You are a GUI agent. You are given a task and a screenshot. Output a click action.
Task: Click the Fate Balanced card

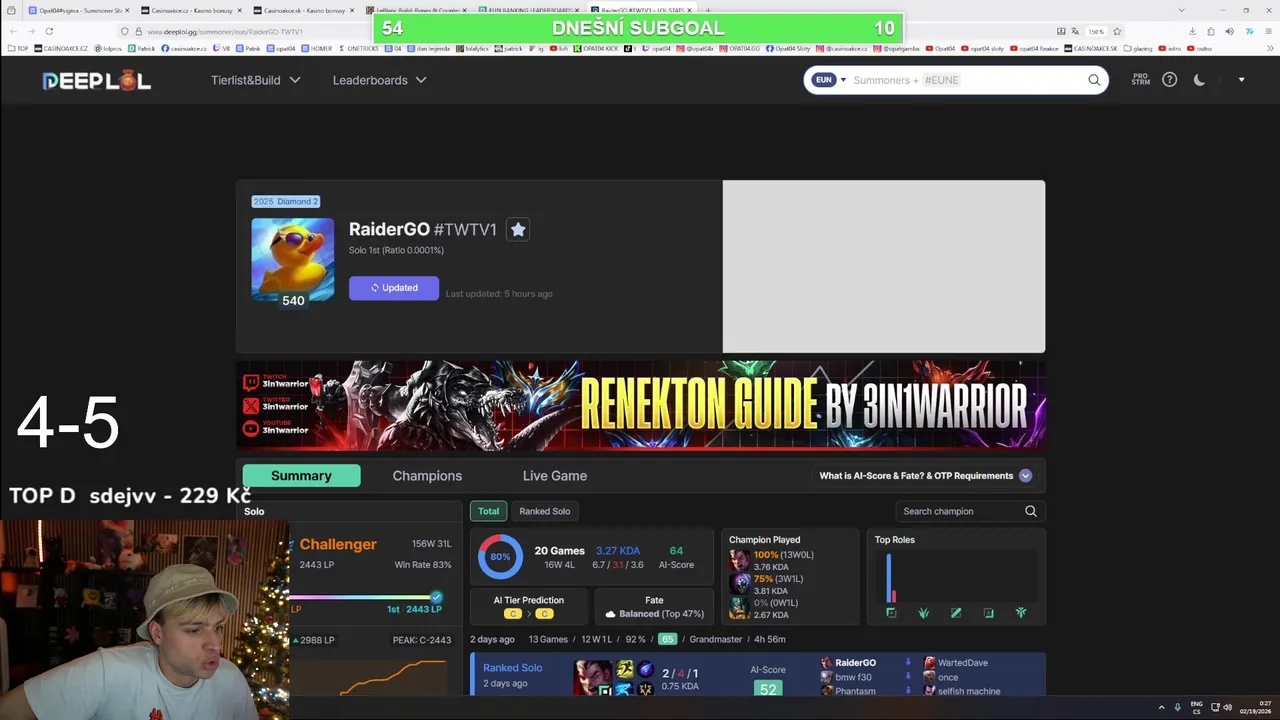click(654, 606)
